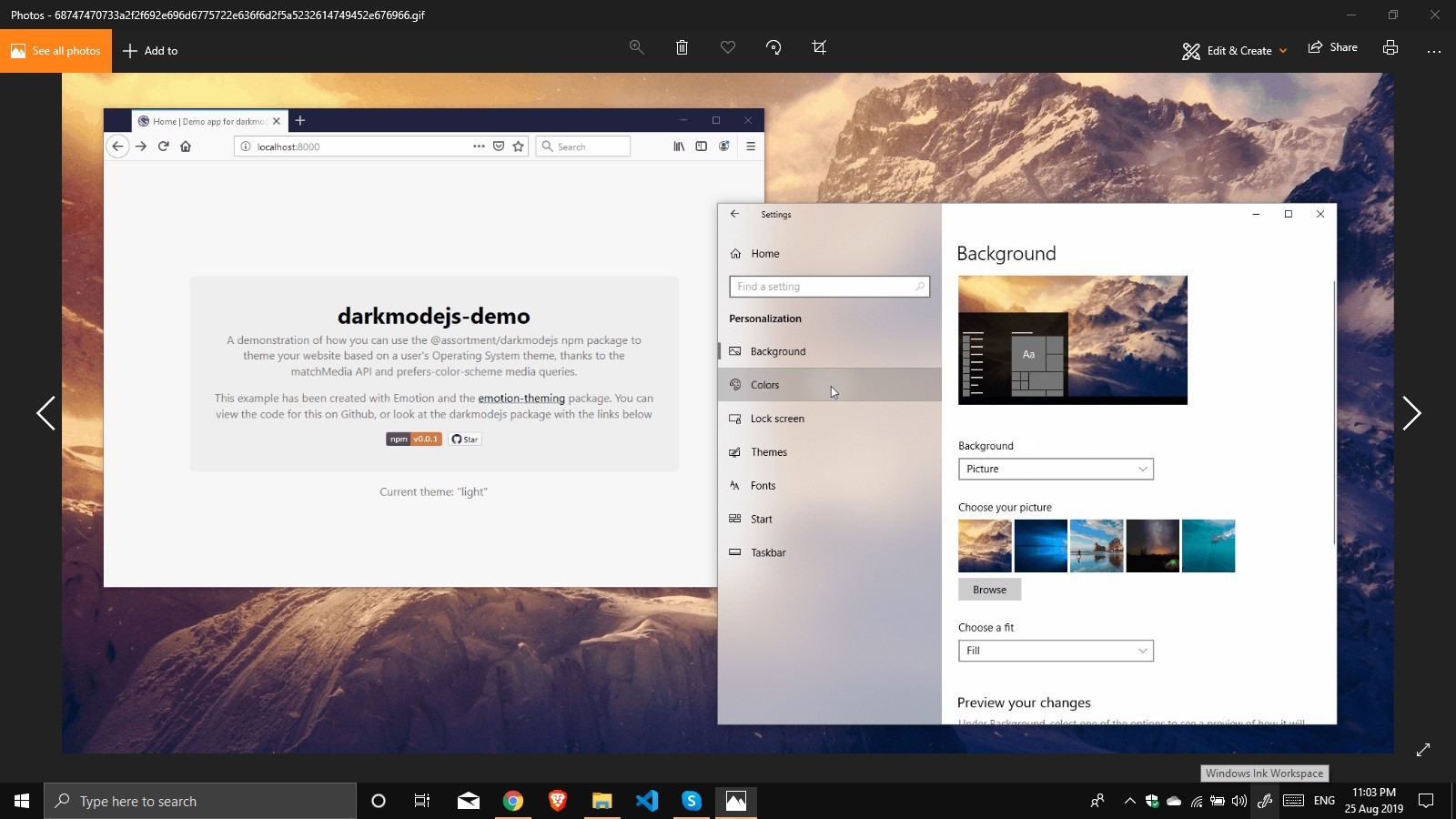The height and width of the screenshot is (819, 1456).
Task: Click the volume speaker tray icon
Action: (1239, 801)
